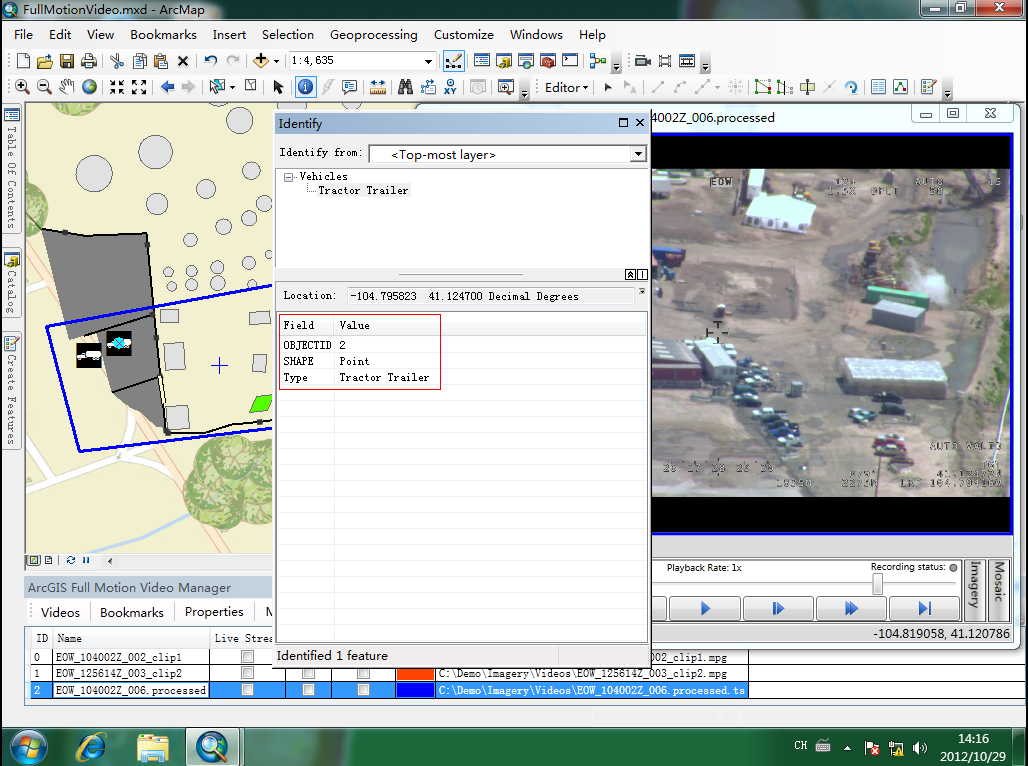This screenshot has width=1028, height=766.
Task: Open the ModelBuilder window icon
Action: pos(597,61)
